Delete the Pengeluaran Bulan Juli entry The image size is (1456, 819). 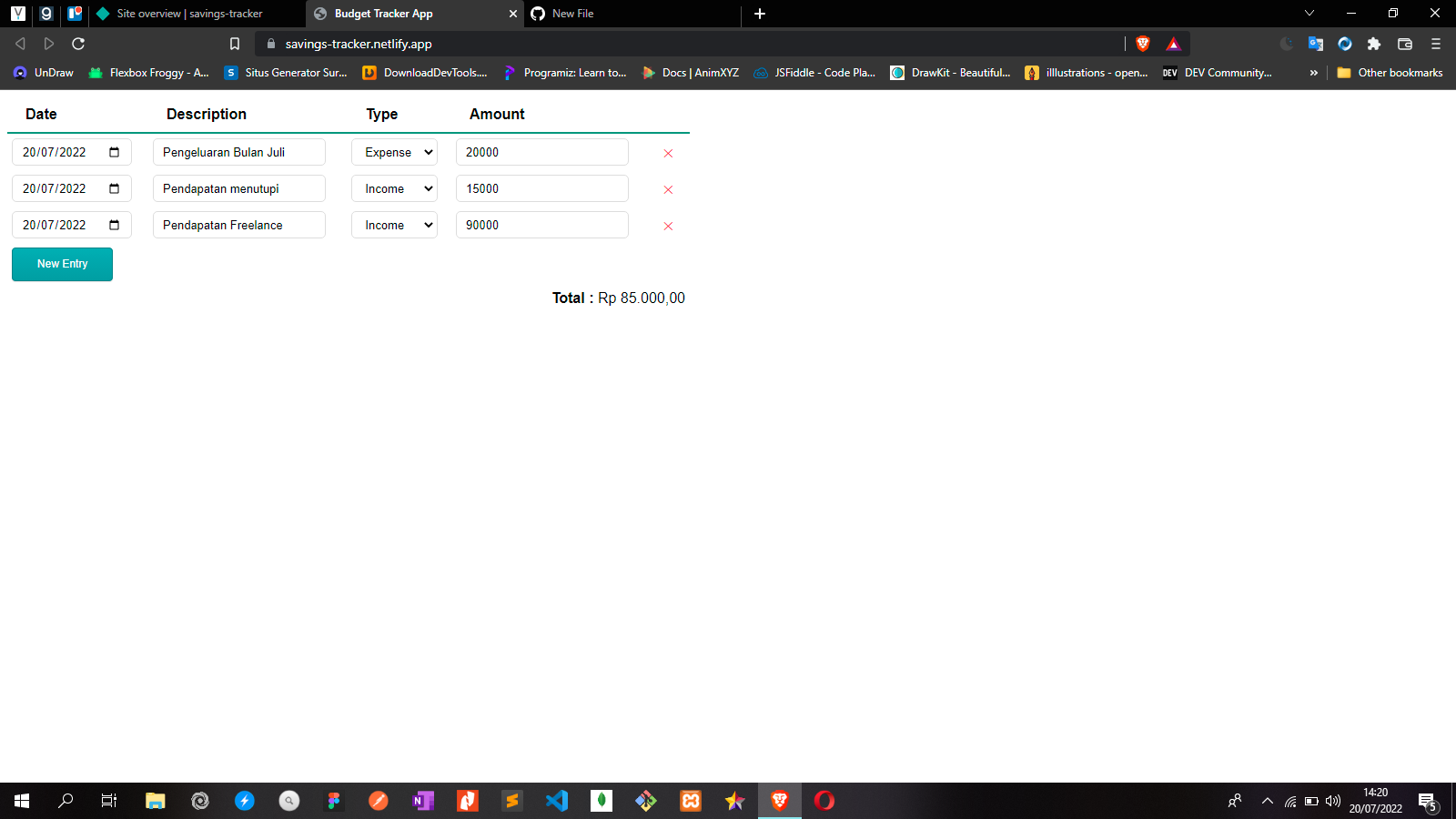click(668, 153)
